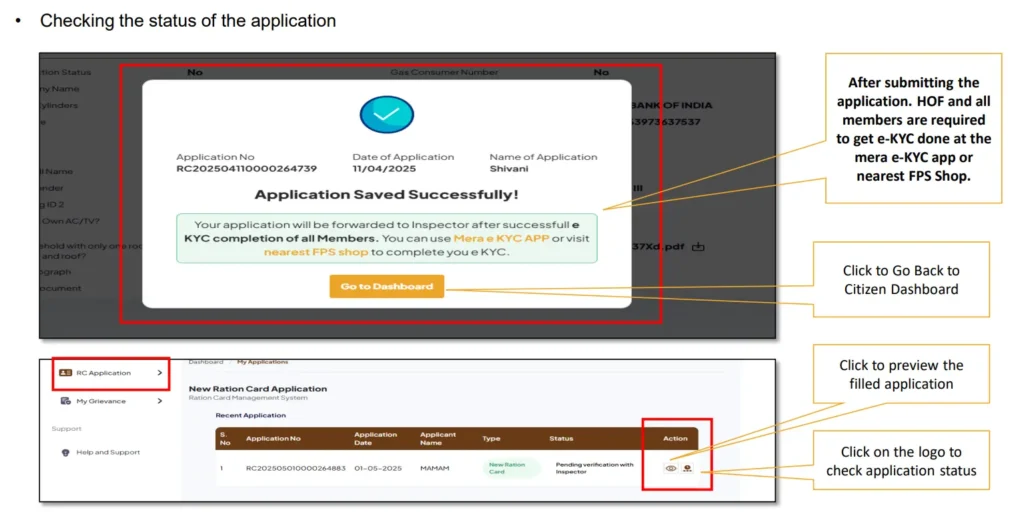Click the Type column header
This screenshot has width=1024, height=514.
tap(491, 438)
